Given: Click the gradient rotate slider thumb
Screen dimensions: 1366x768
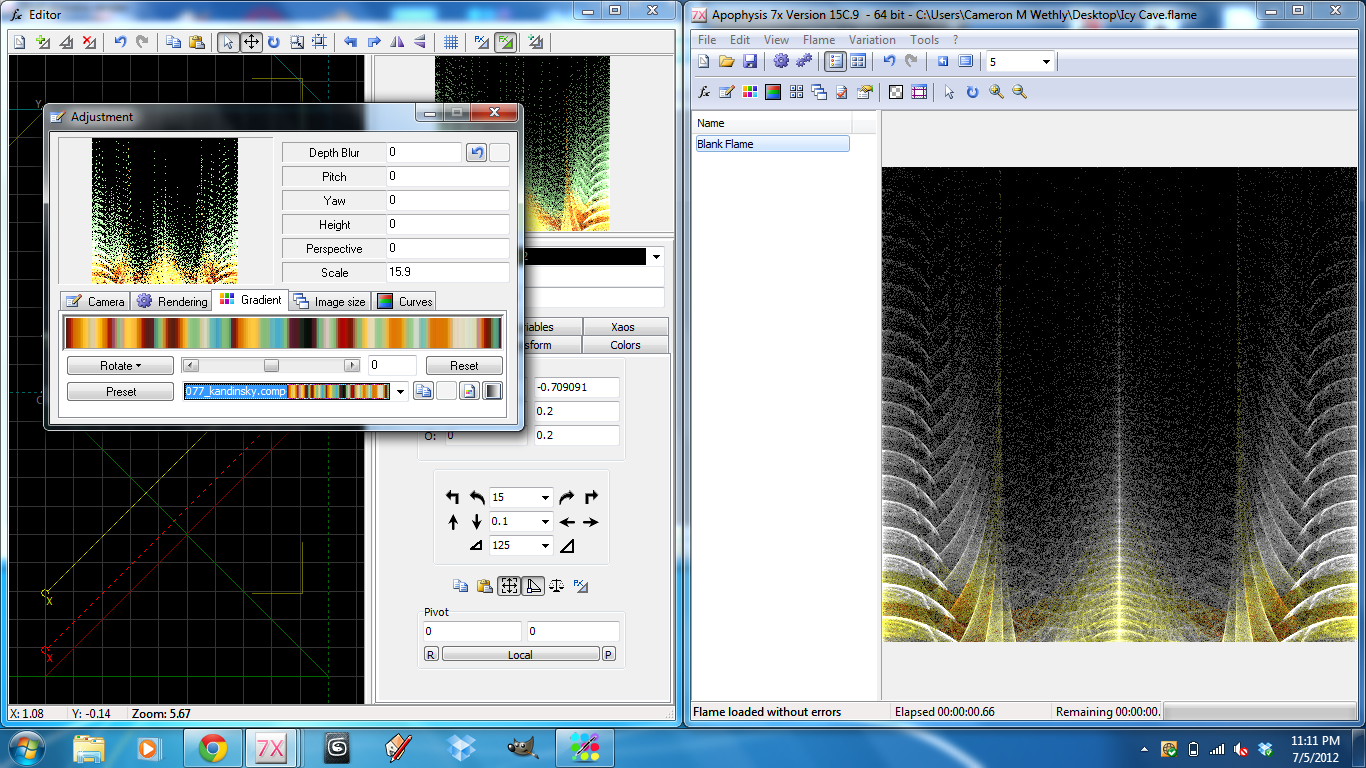Looking at the screenshot, I should pos(271,366).
